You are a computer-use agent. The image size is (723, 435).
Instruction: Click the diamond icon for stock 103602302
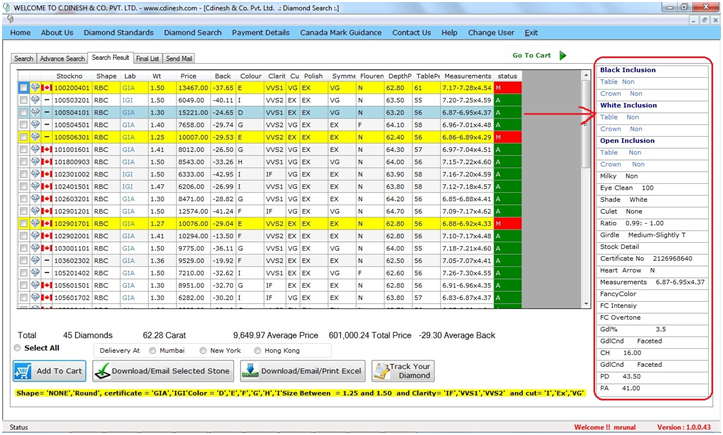click(x=35, y=260)
